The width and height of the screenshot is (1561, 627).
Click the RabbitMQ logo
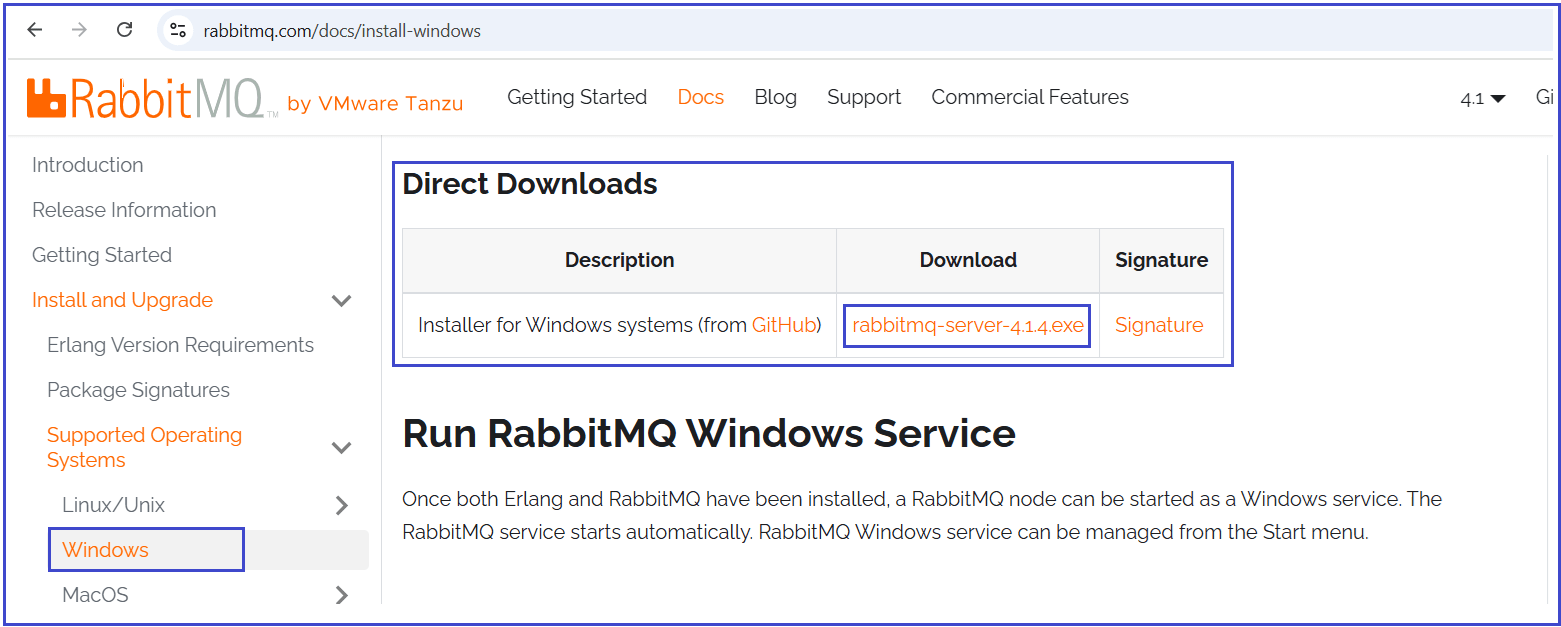click(130, 97)
